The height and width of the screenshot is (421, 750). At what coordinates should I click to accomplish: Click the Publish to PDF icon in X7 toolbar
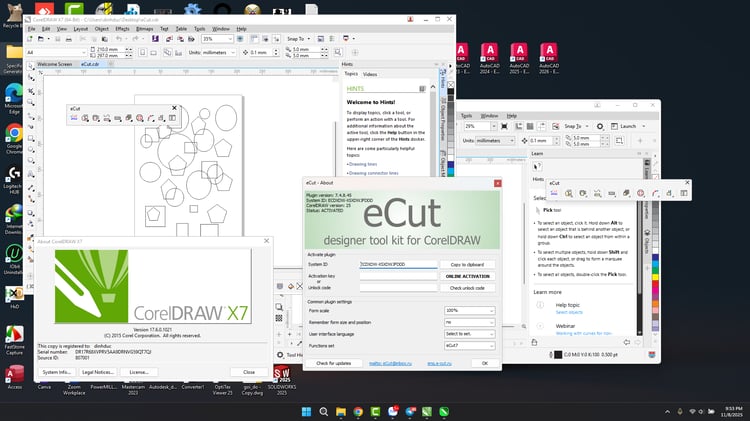[x=191, y=39]
